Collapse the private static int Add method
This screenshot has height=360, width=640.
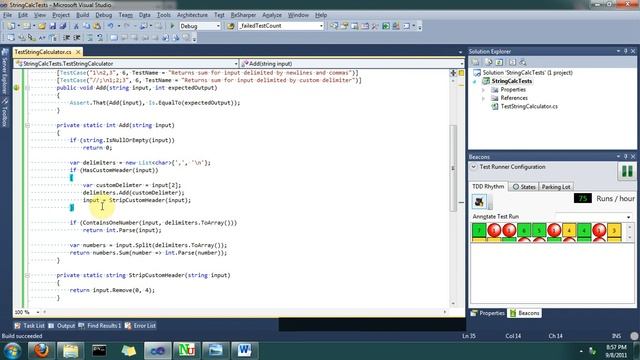click(27, 125)
